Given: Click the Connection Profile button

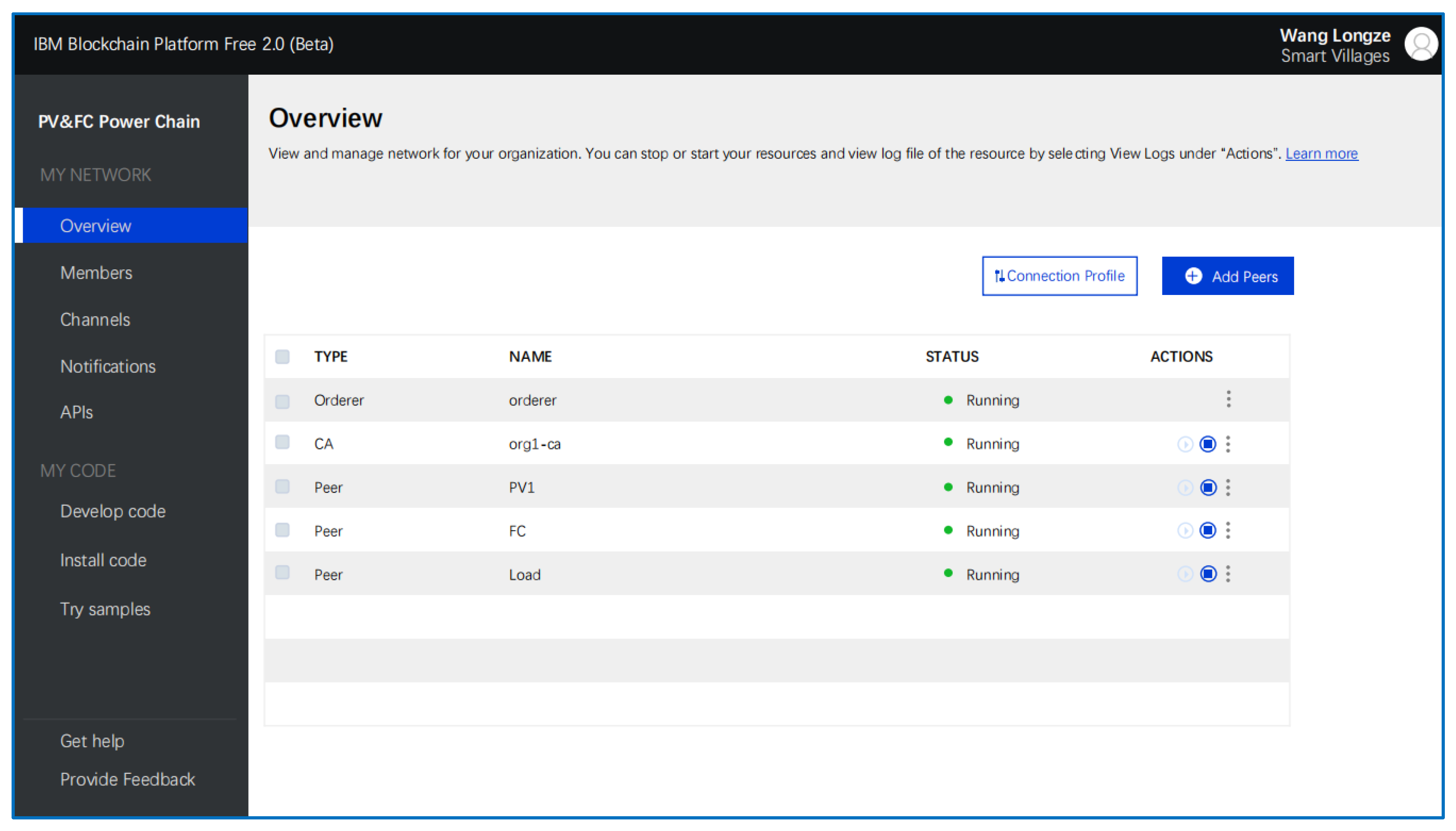Looking at the screenshot, I should 1059,276.
